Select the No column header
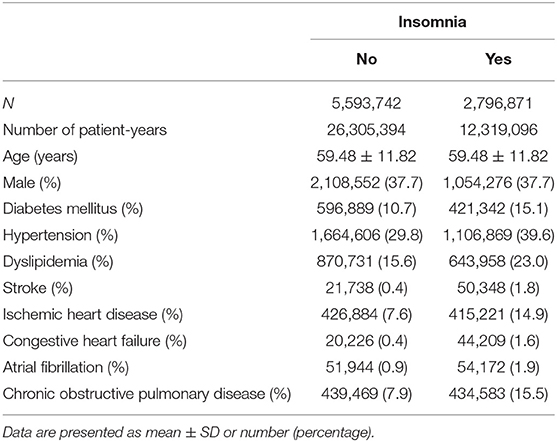Viewport: 557px width, 442px height. point(366,59)
